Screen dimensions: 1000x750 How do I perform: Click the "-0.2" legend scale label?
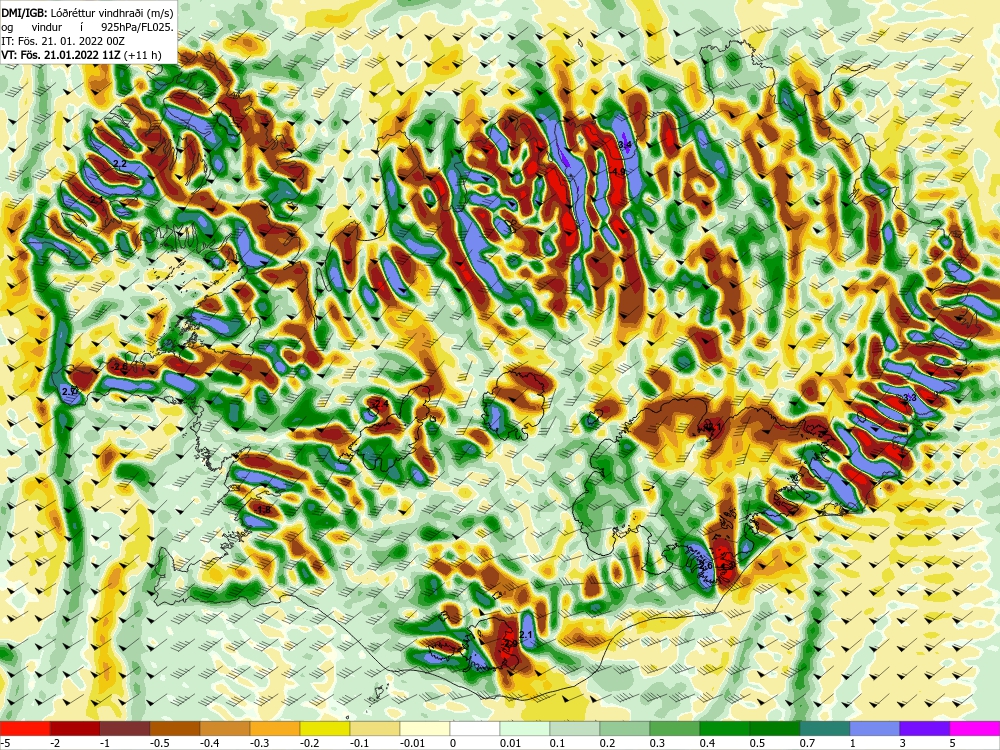pyautogui.click(x=309, y=743)
